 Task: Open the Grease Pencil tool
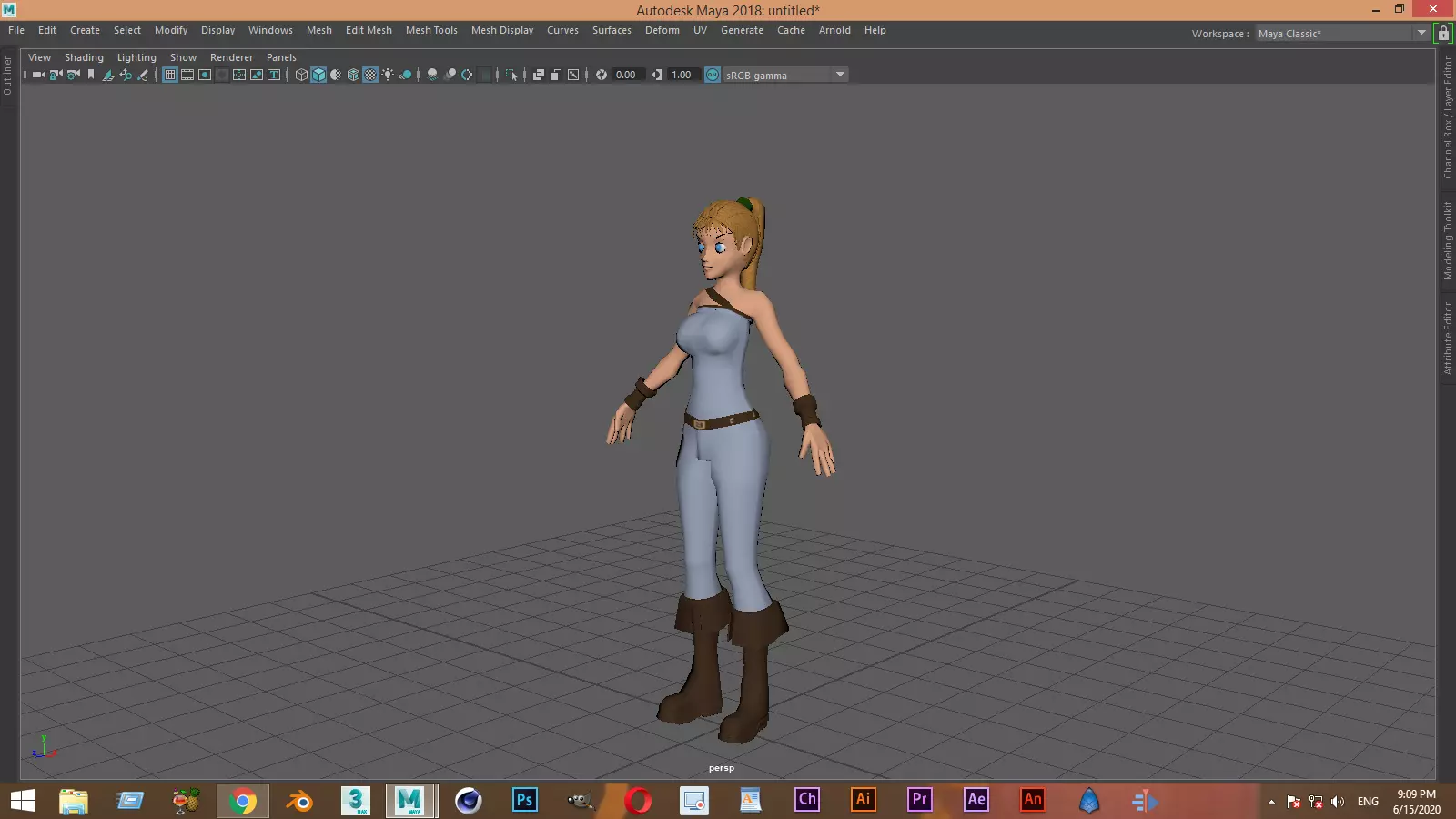click(143, 75)
